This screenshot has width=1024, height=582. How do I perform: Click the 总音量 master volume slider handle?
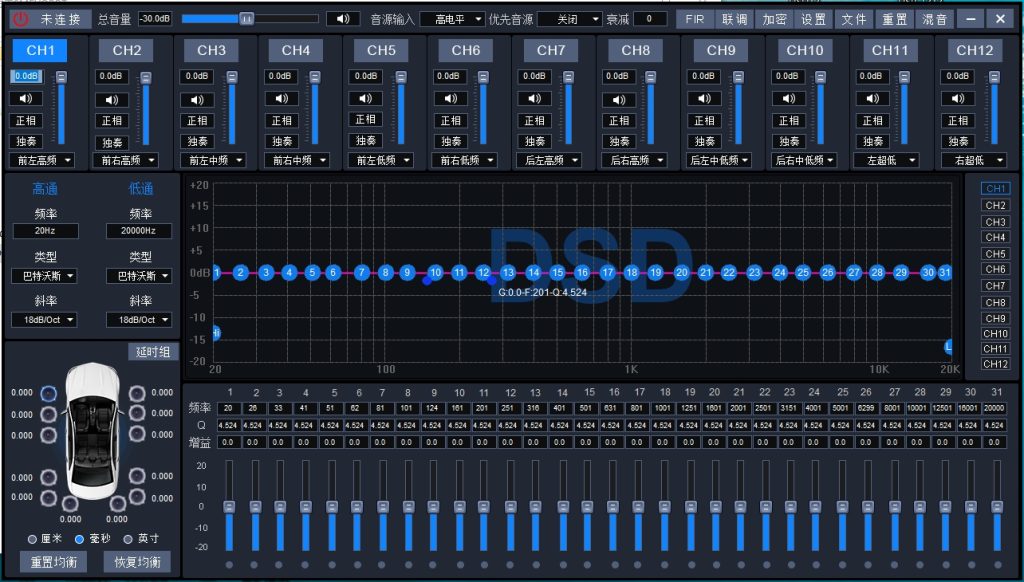tap(246, 19)
